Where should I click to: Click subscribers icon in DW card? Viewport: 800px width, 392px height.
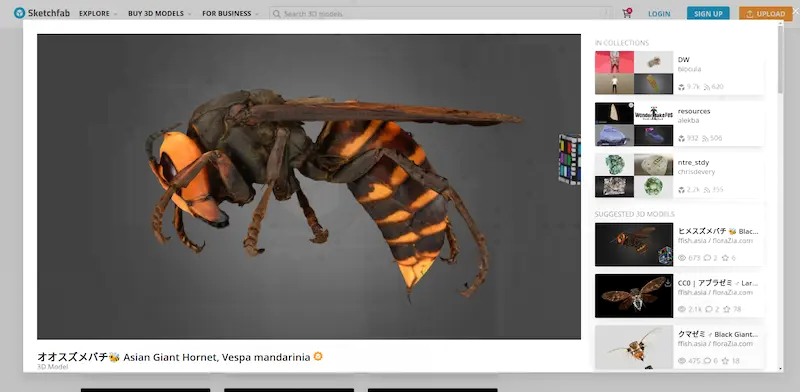tap(707, 87)
